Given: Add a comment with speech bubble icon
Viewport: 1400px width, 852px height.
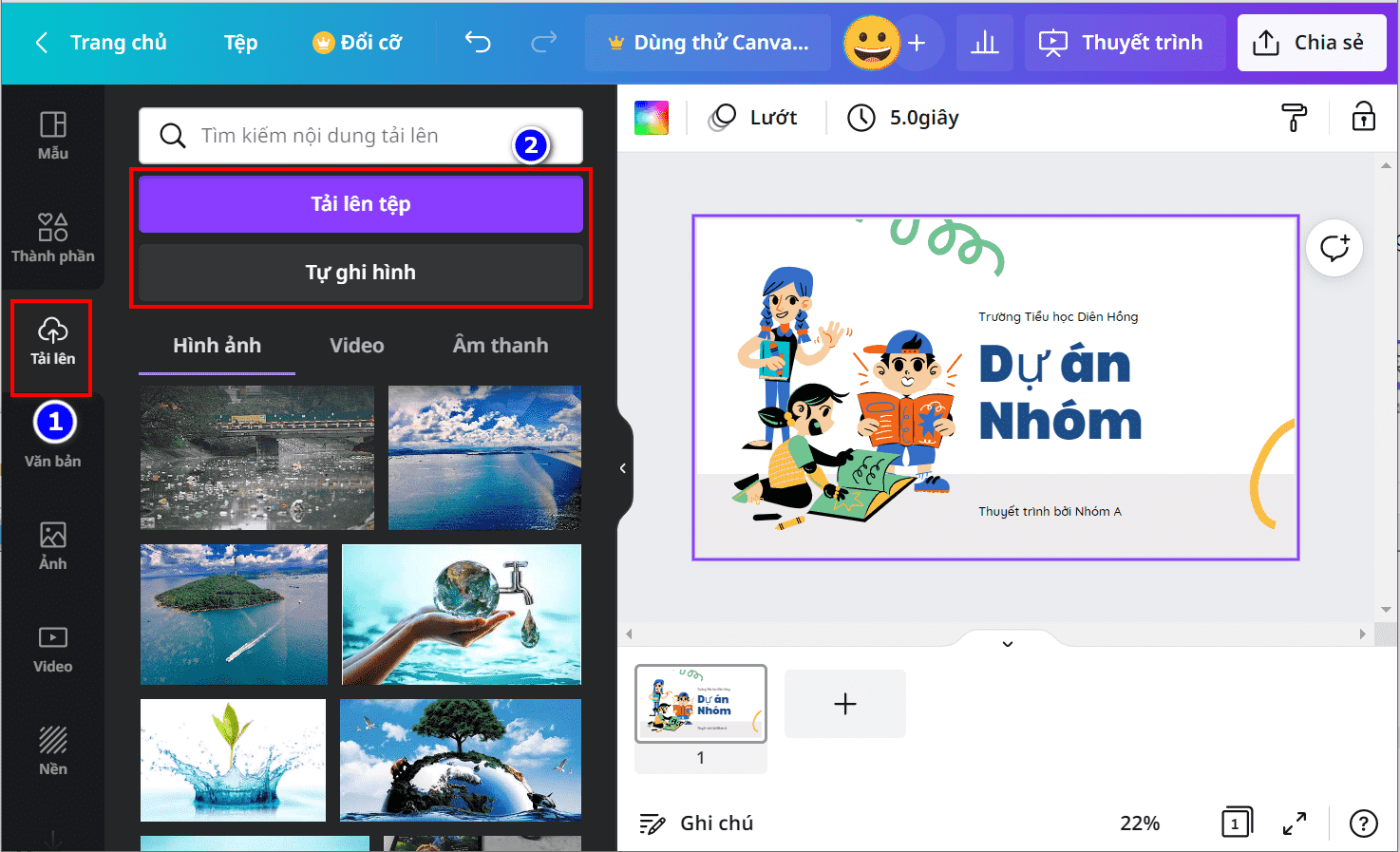Looking at the screenshot, I should pyautogui.click(x=1334, y=248).
